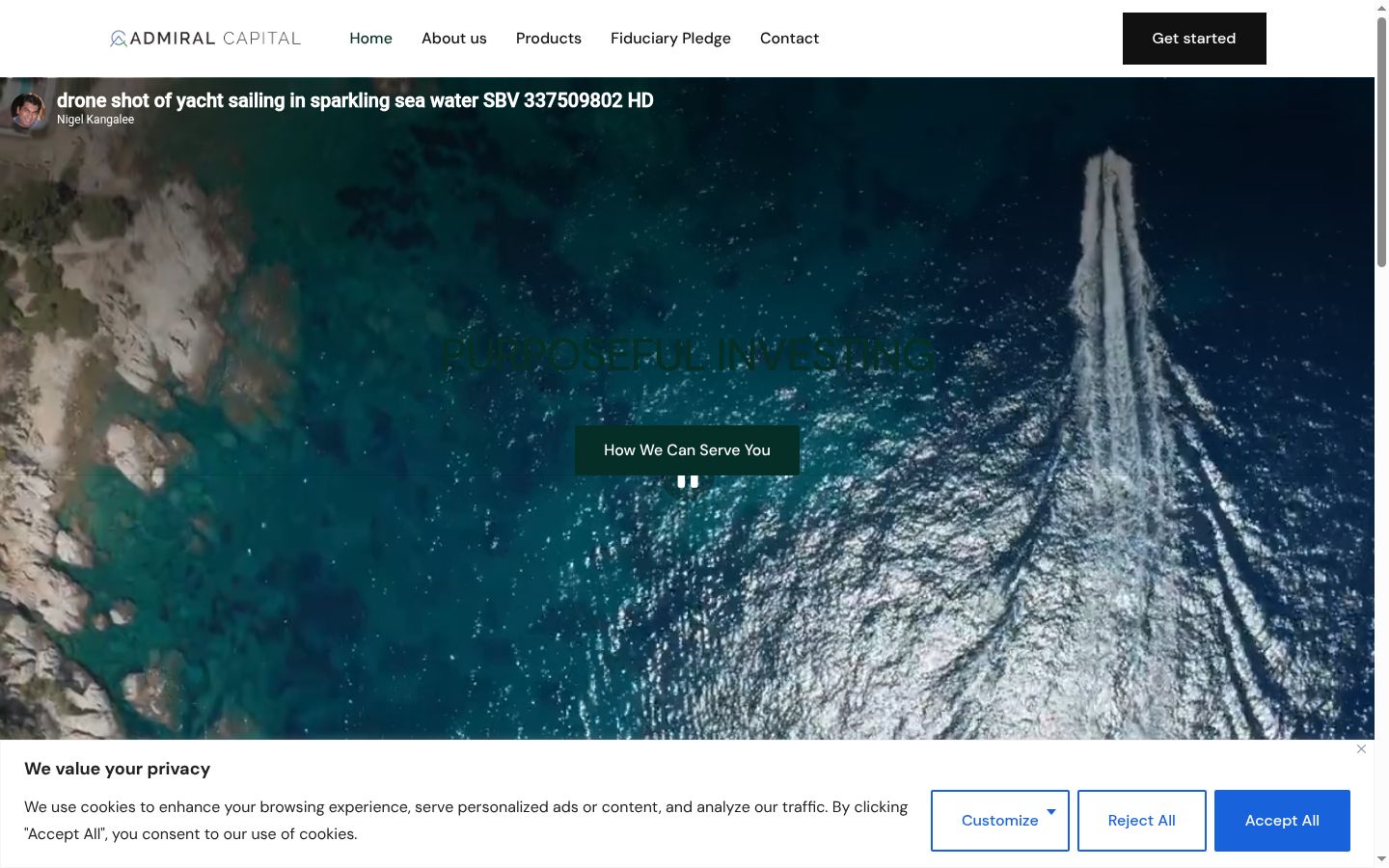Open the drone shot yacht video title link
This screenshot has width=1389, height=868.
pyautogui.click(x=355, y=100)
